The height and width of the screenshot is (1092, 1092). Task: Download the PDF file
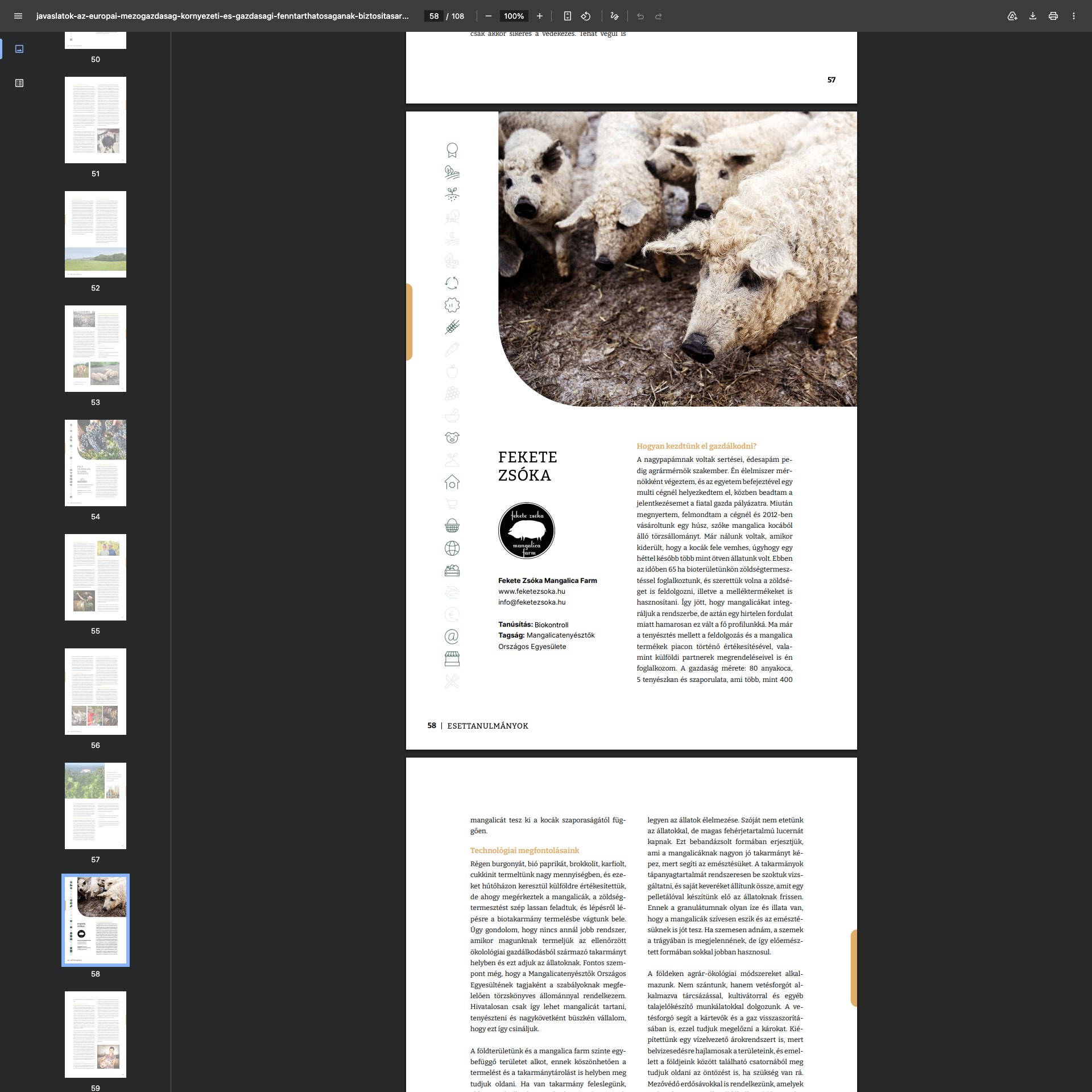click(x=1033, y=16)
